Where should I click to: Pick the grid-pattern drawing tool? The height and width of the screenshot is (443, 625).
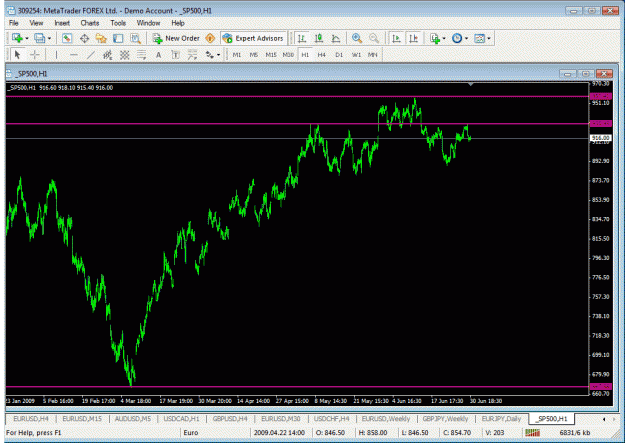click(124, 55)
